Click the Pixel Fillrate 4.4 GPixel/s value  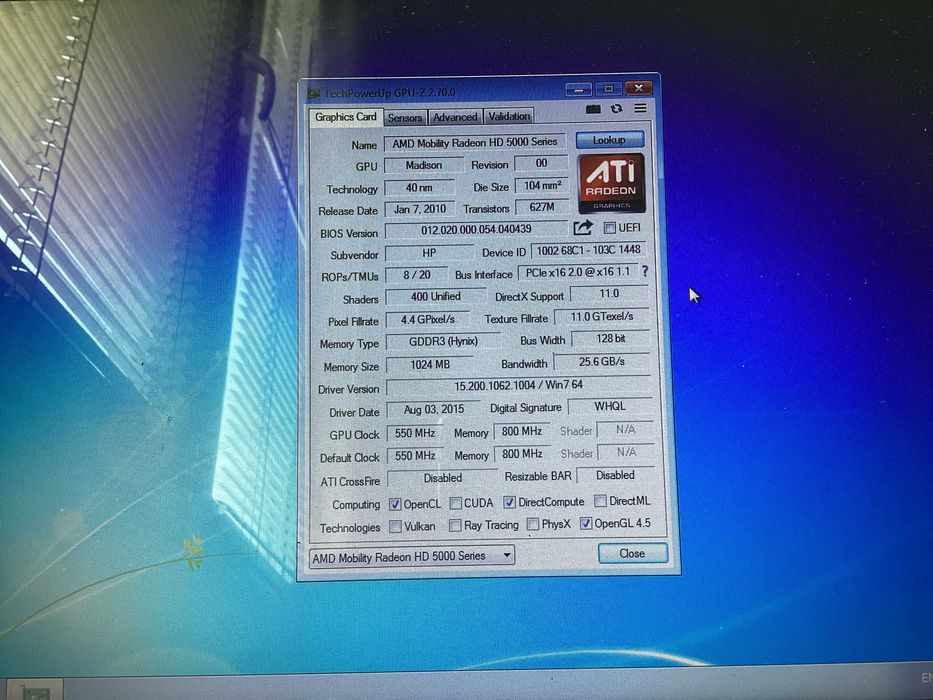click(427, 320)
